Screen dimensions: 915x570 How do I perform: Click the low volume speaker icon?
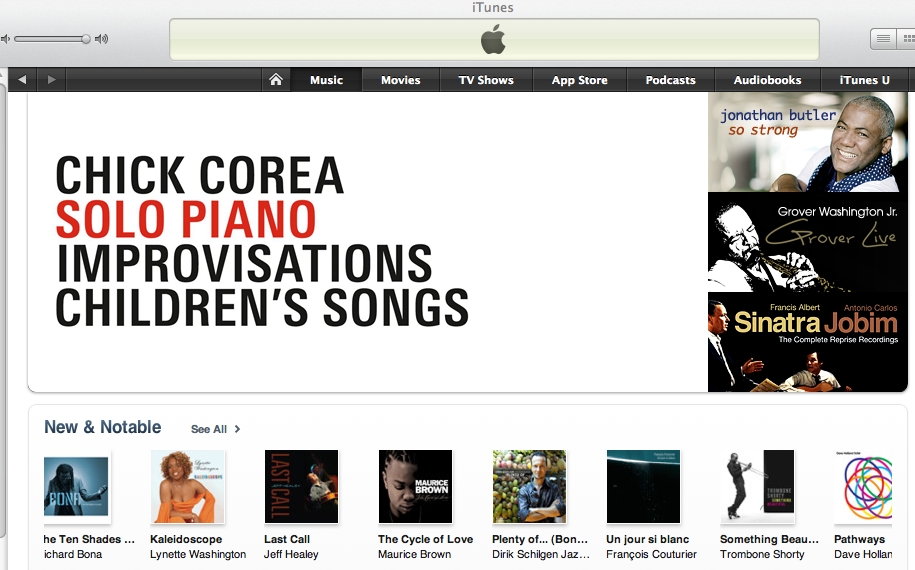point(5,39)
